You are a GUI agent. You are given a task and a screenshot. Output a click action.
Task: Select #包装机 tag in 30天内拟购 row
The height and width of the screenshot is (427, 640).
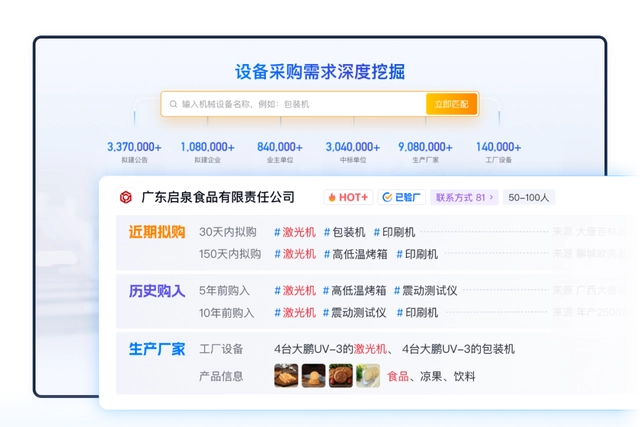pos(344,232)
